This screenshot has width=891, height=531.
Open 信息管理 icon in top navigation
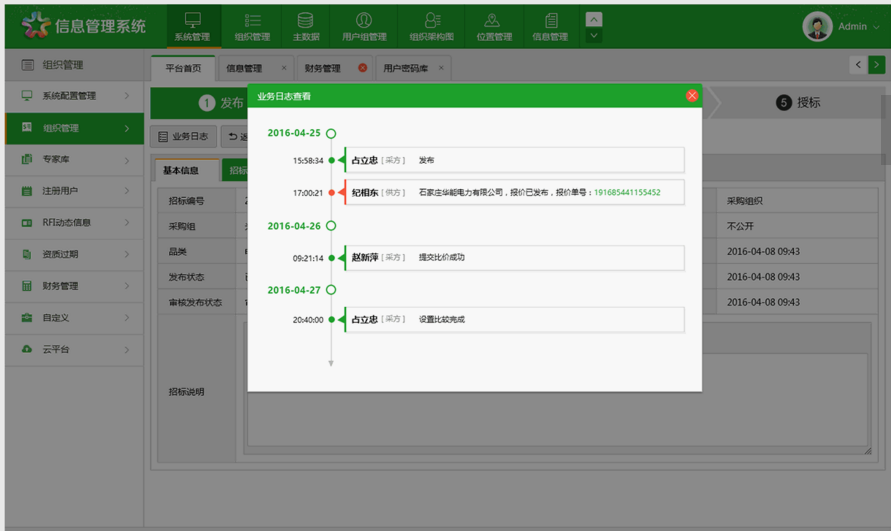click(551, 20)
